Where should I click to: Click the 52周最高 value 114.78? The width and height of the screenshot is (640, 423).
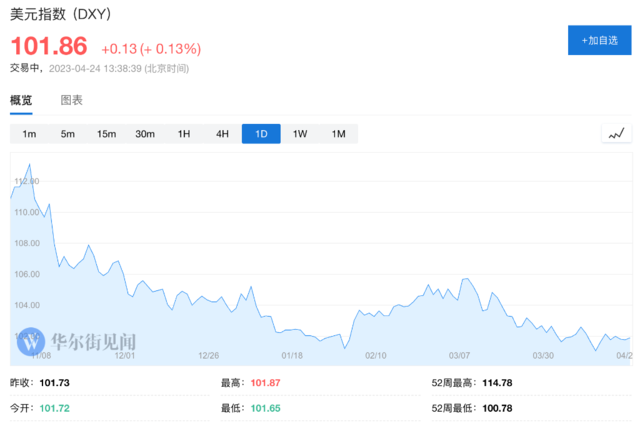tap(497, 383)
